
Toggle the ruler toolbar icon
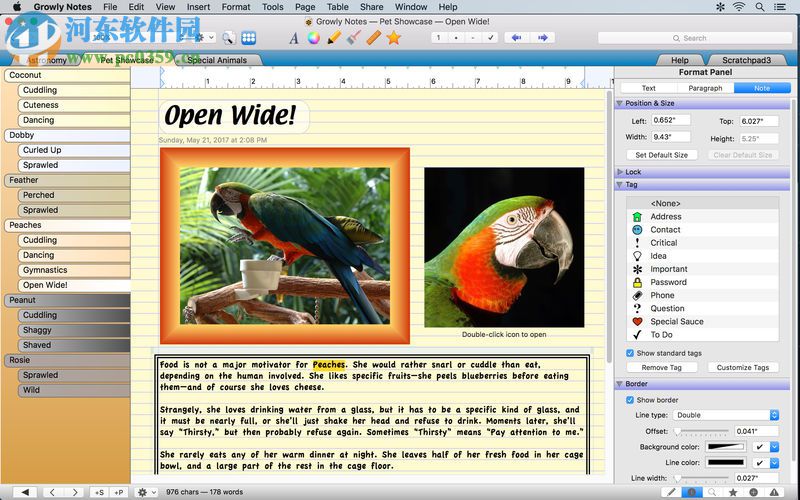click(373, 38)
